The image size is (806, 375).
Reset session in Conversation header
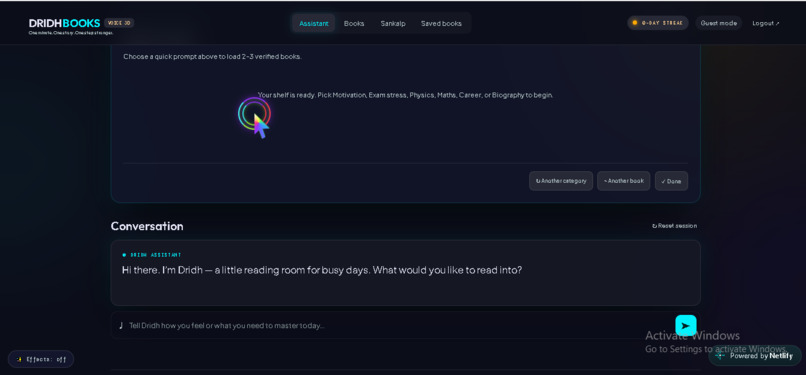674,226
